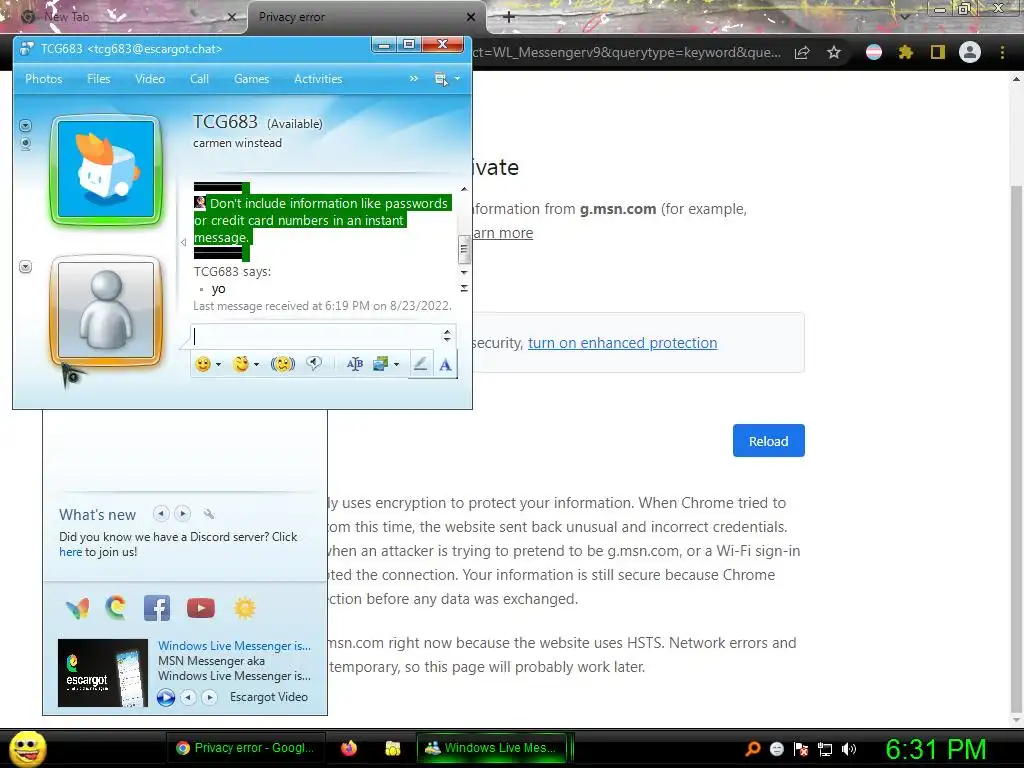The image size is (1024, 768).
Task: Send a nudge with the shaking face
Action: point(283,364)
